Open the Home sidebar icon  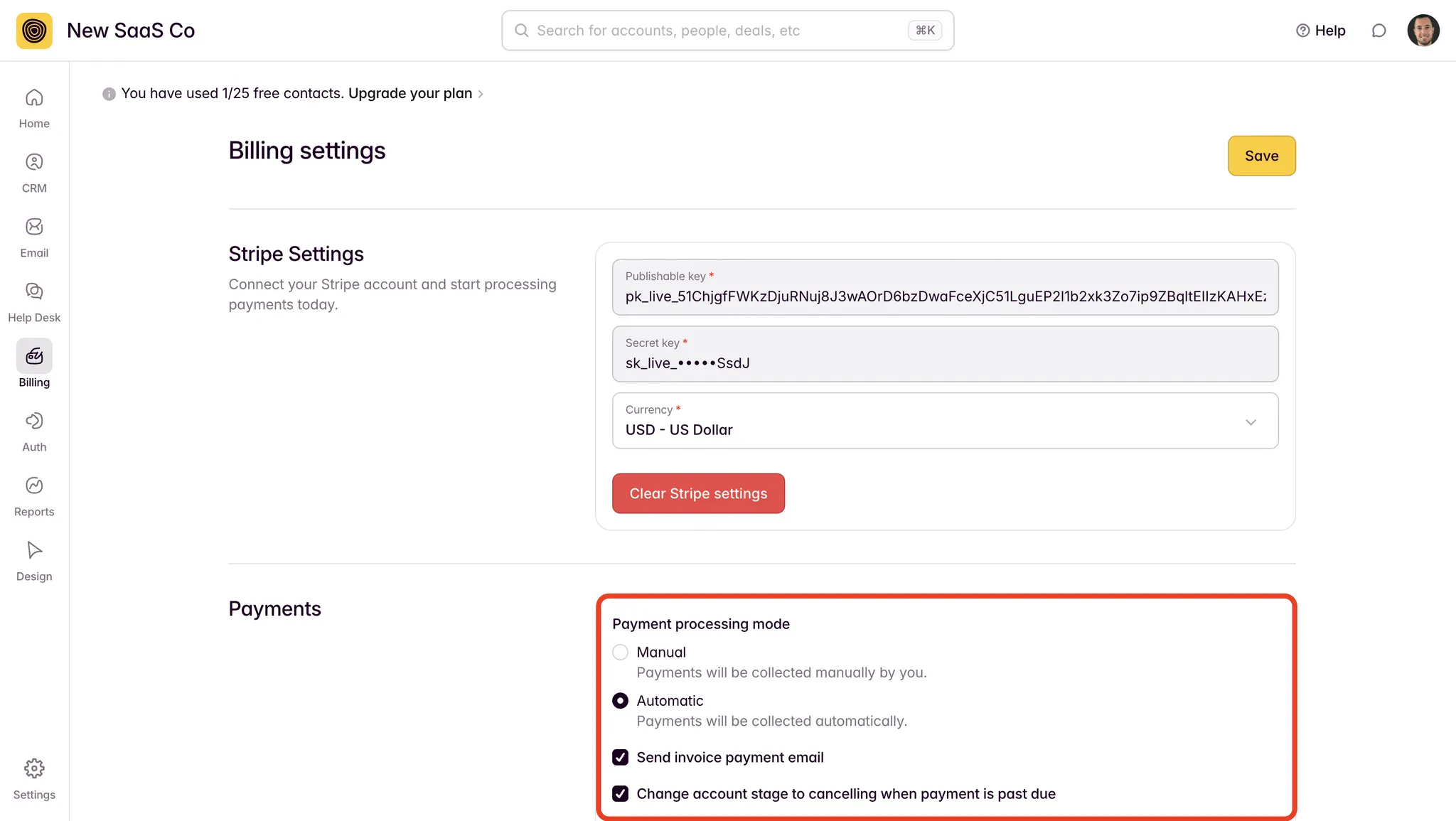pyautogui.click(x=34, y=98)
